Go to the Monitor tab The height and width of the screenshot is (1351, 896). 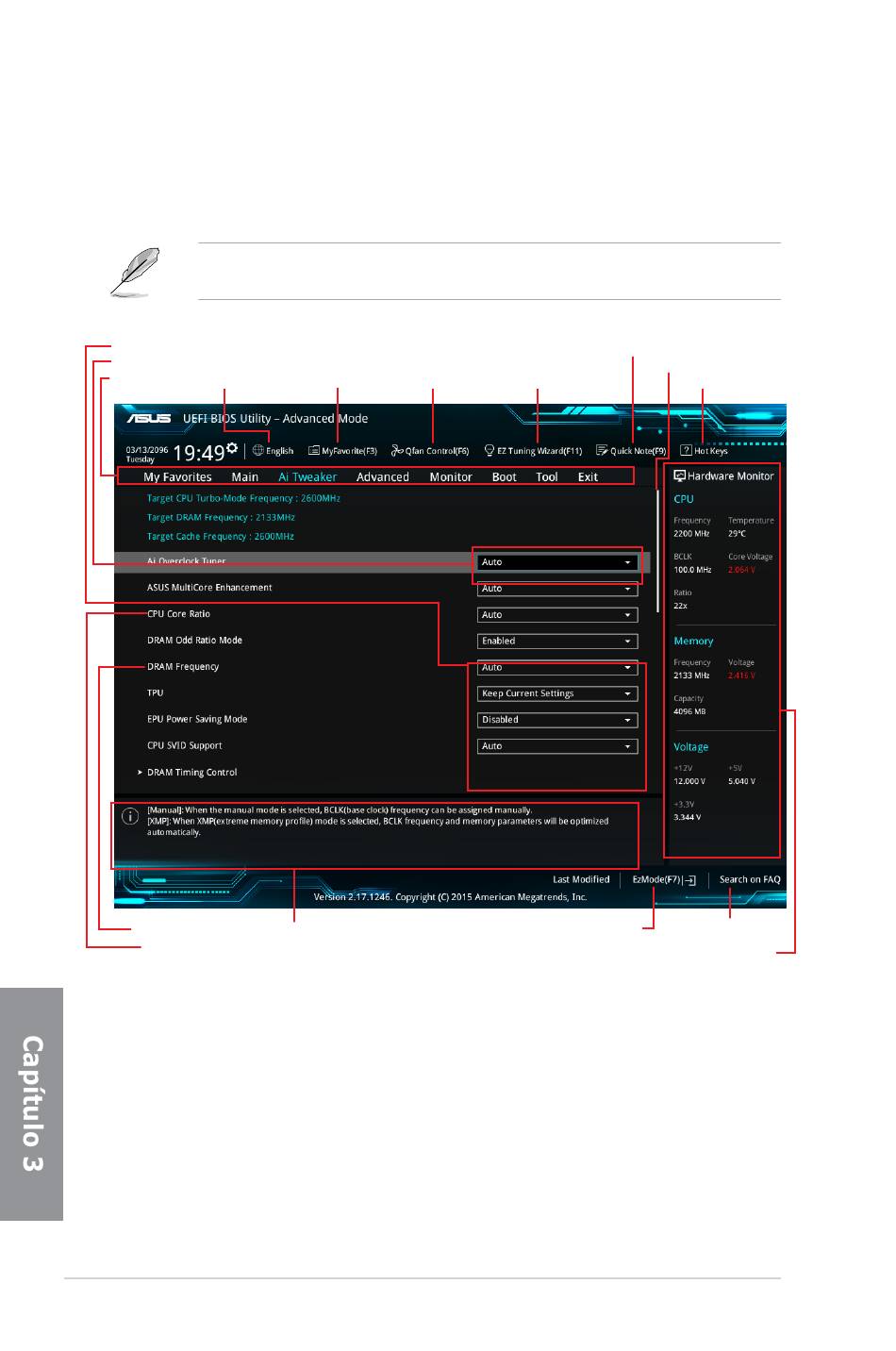click(451, 477)
